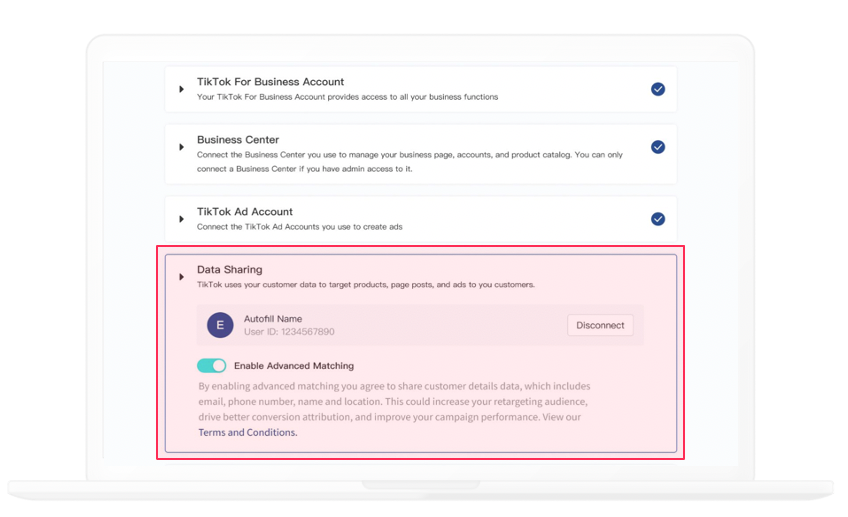Click the TikTok Ad Account checkmark icon
This screenshot has height=517, width=848.
(x=658, y=219)
